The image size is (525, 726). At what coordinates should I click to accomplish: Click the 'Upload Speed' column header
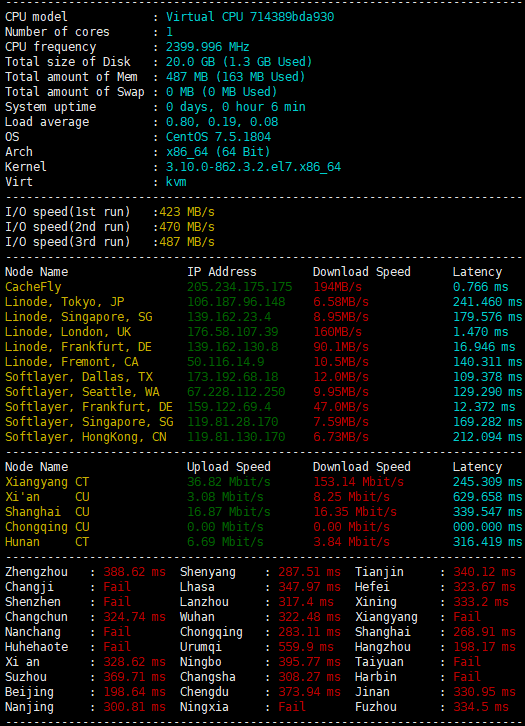[x=229, y=467]
